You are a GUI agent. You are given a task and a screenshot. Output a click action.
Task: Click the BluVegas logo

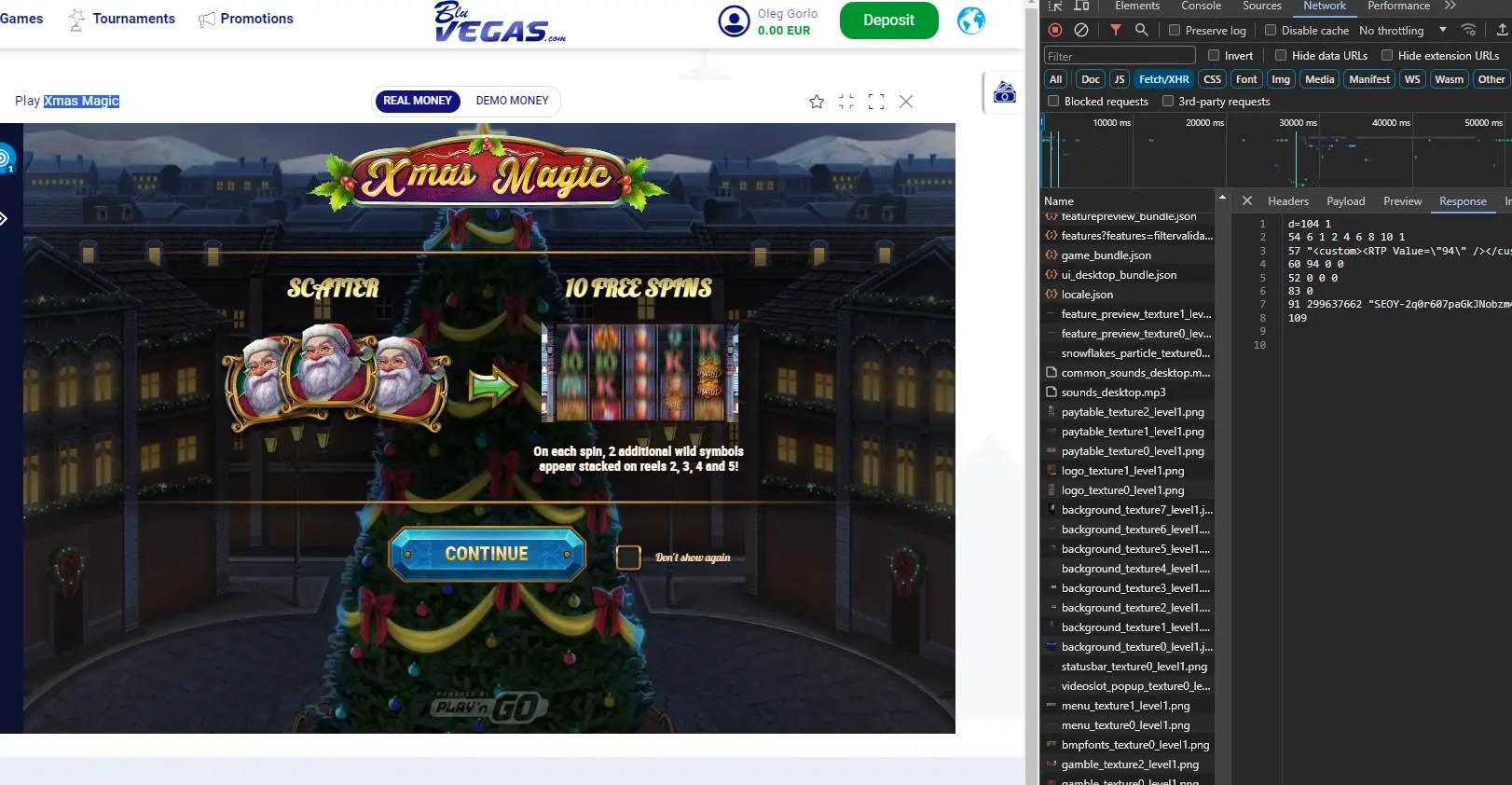(x=500, y=21)
